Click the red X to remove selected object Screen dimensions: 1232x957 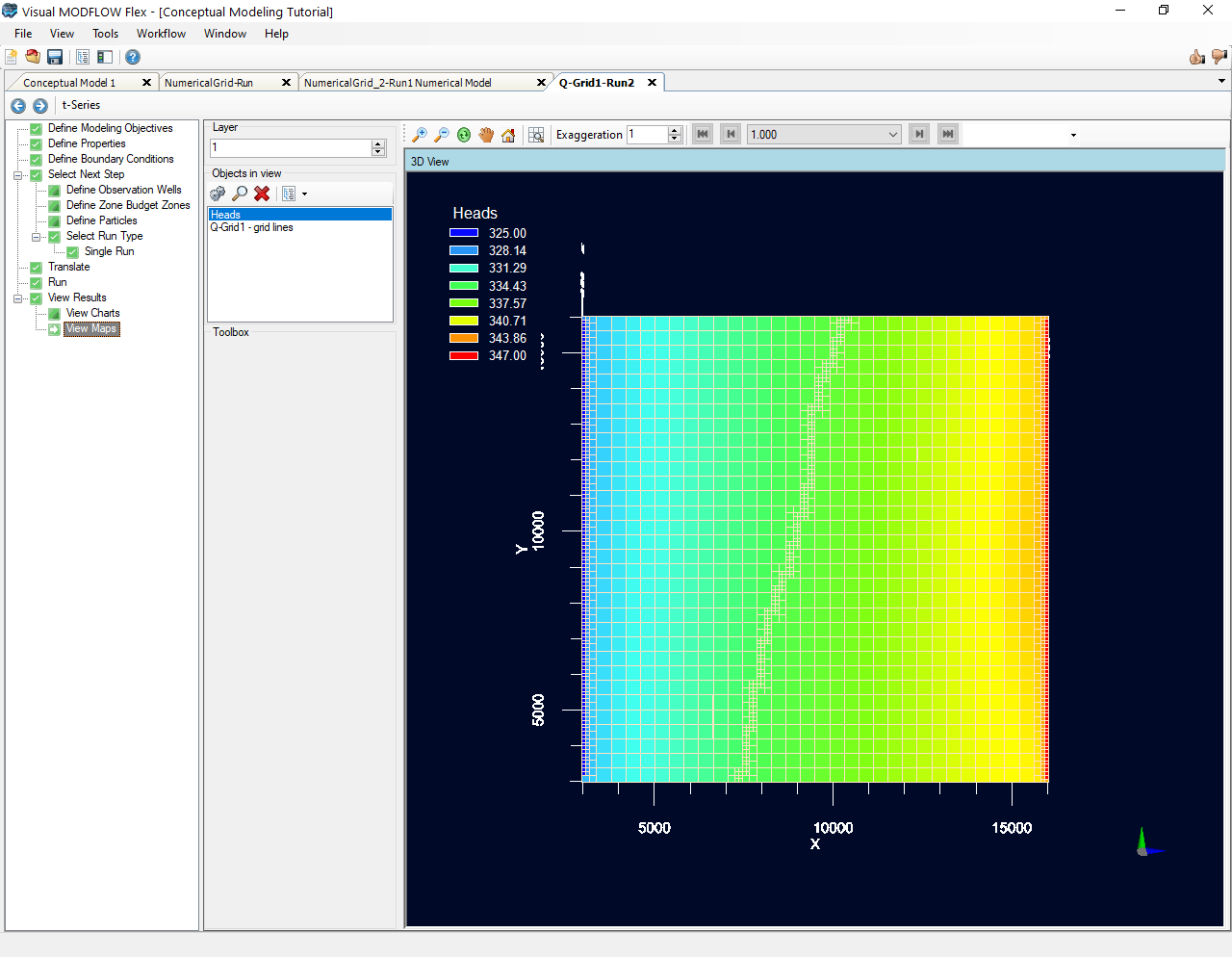(261, 194)
